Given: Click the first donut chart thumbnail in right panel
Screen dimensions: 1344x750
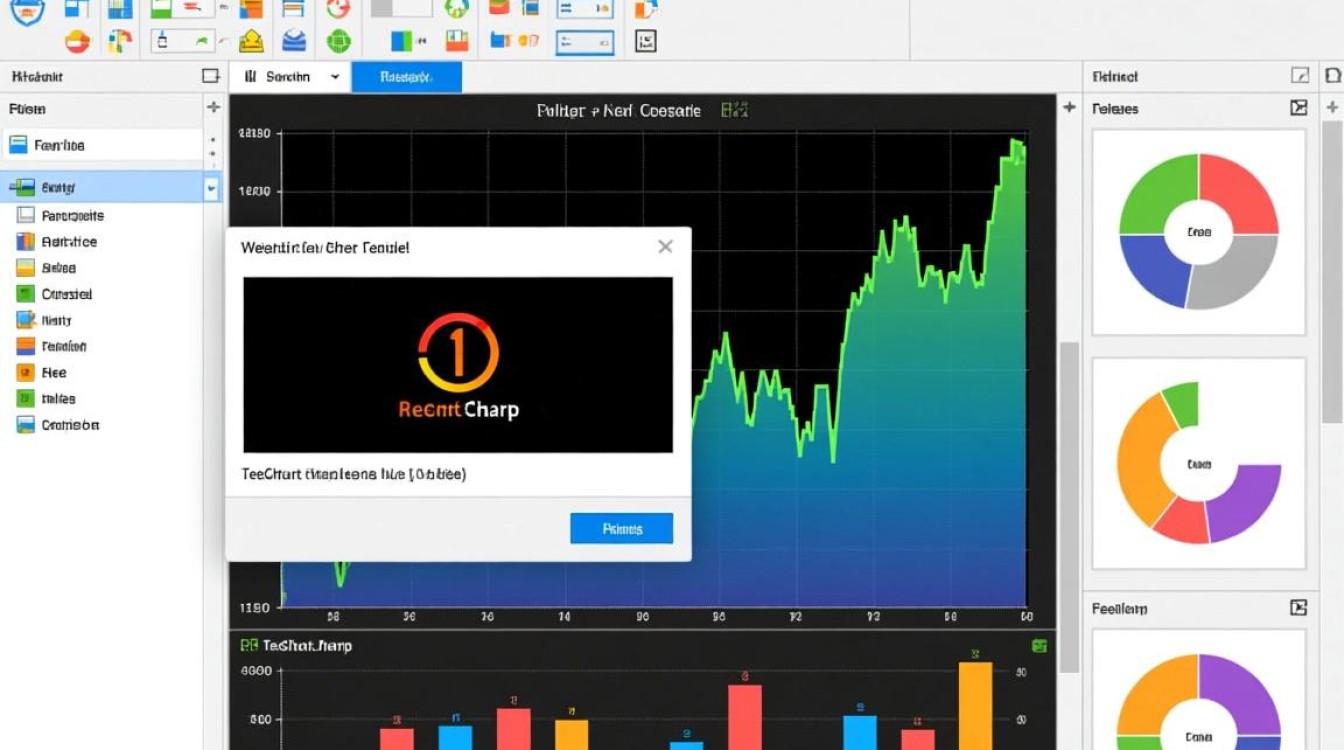Looking at the screenshot, I should pos(1198,232).
